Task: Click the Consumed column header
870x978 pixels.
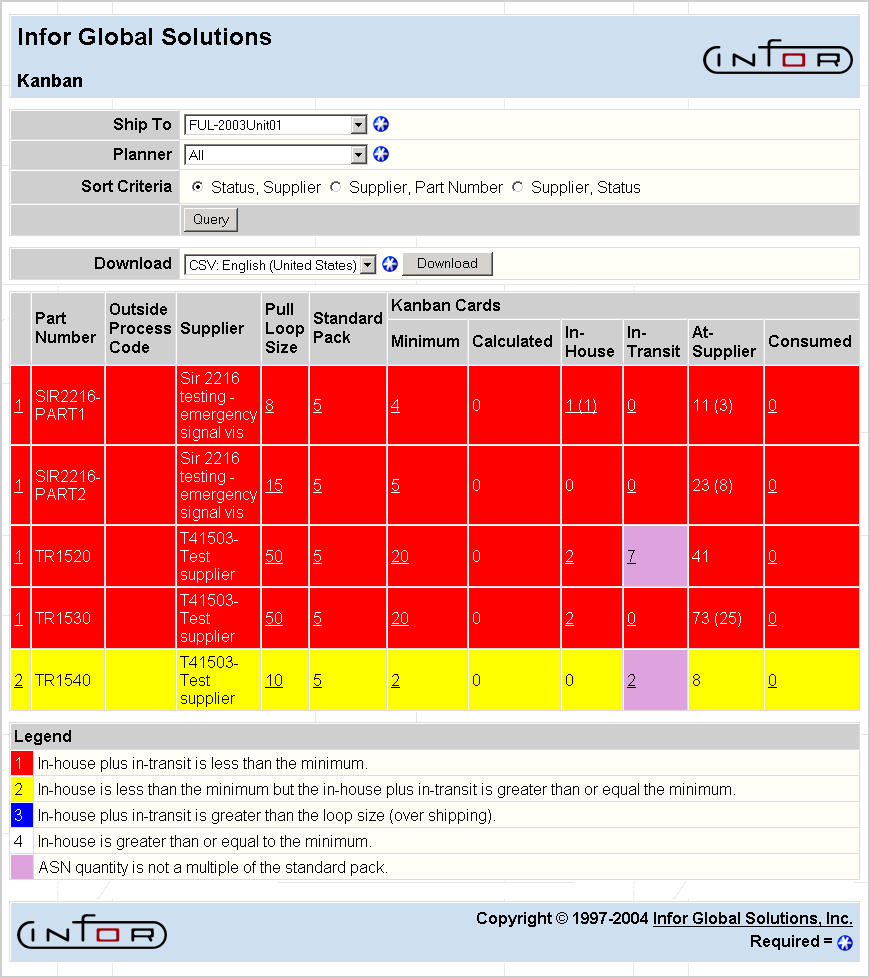Action: point(810,341)
